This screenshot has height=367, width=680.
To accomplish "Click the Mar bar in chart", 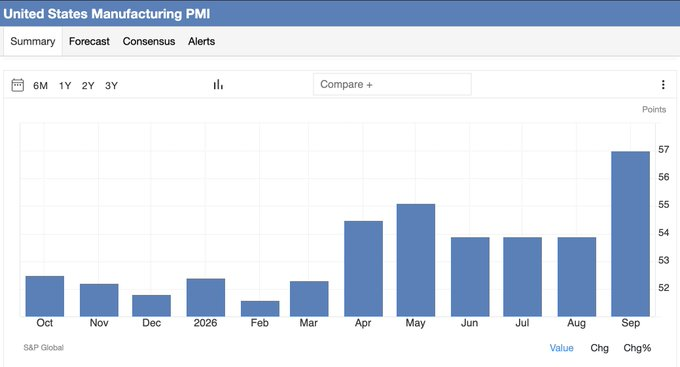I will pyautogui.click(x=309, y=299).
